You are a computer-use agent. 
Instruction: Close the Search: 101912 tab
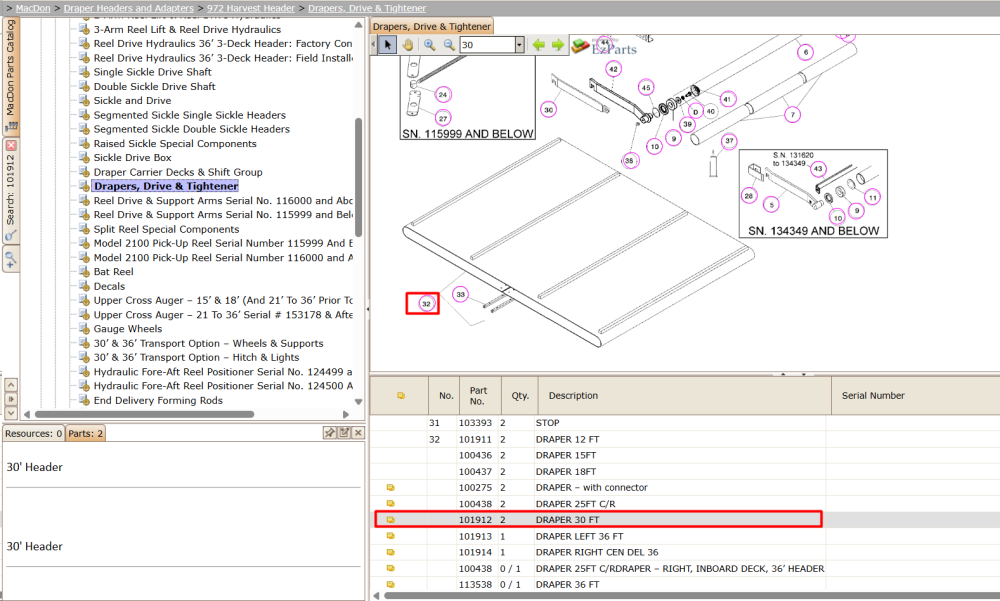[x=11, y=145]
